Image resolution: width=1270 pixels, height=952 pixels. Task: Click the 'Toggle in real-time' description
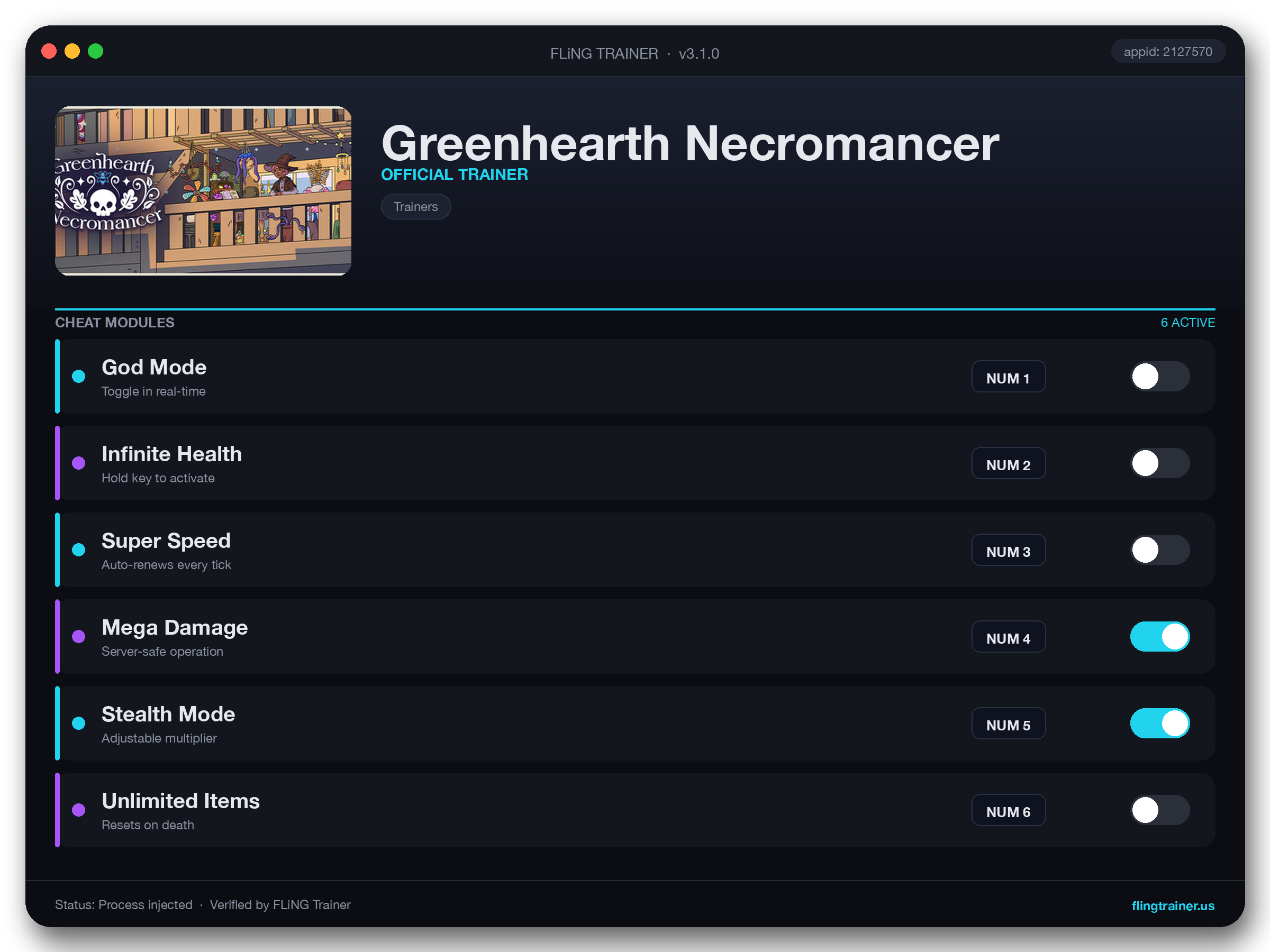point(153,391)
